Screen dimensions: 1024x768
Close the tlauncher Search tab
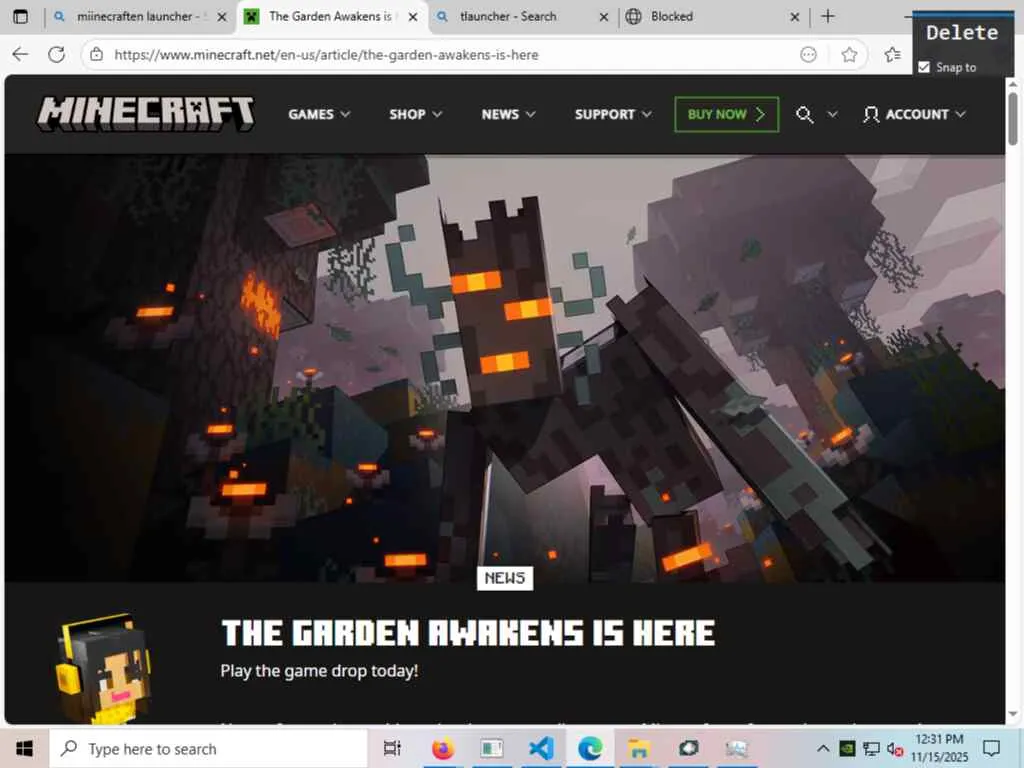tap(603, 17)
